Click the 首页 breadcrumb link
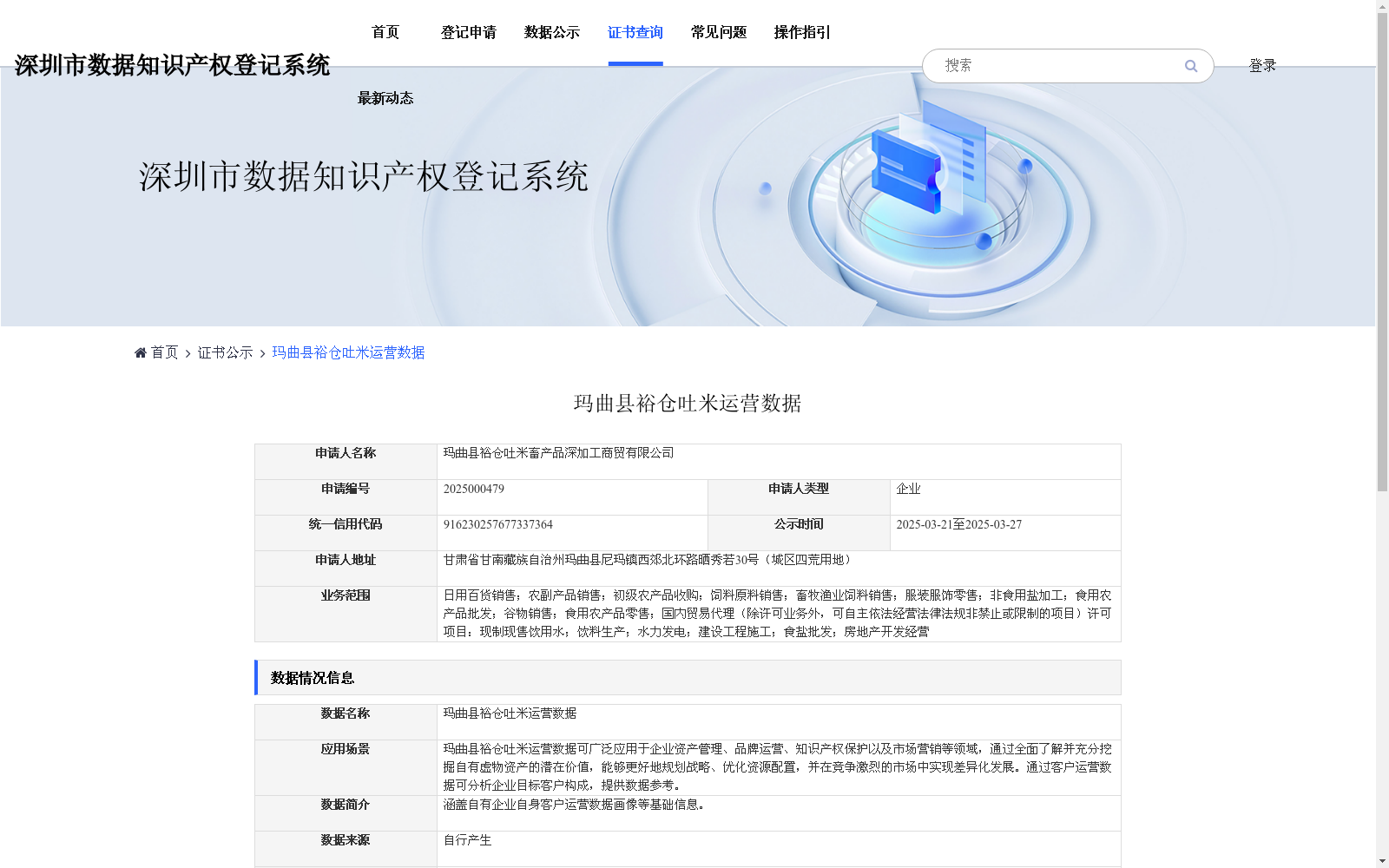 [x=164, y=352]
